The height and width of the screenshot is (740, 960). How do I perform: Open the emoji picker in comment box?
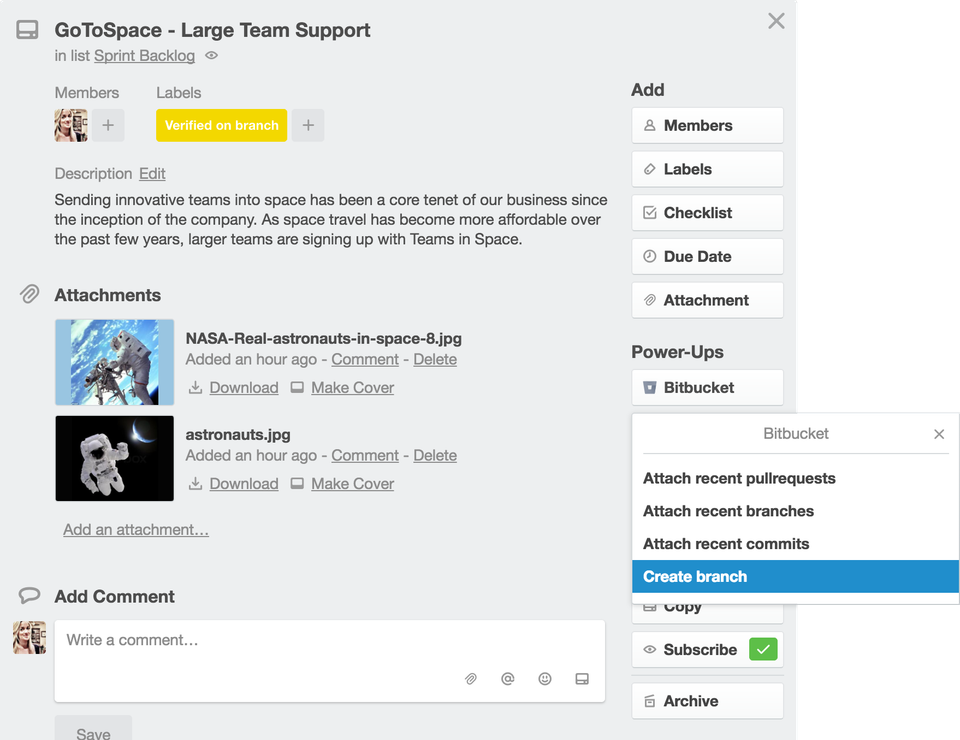(545, 679)
